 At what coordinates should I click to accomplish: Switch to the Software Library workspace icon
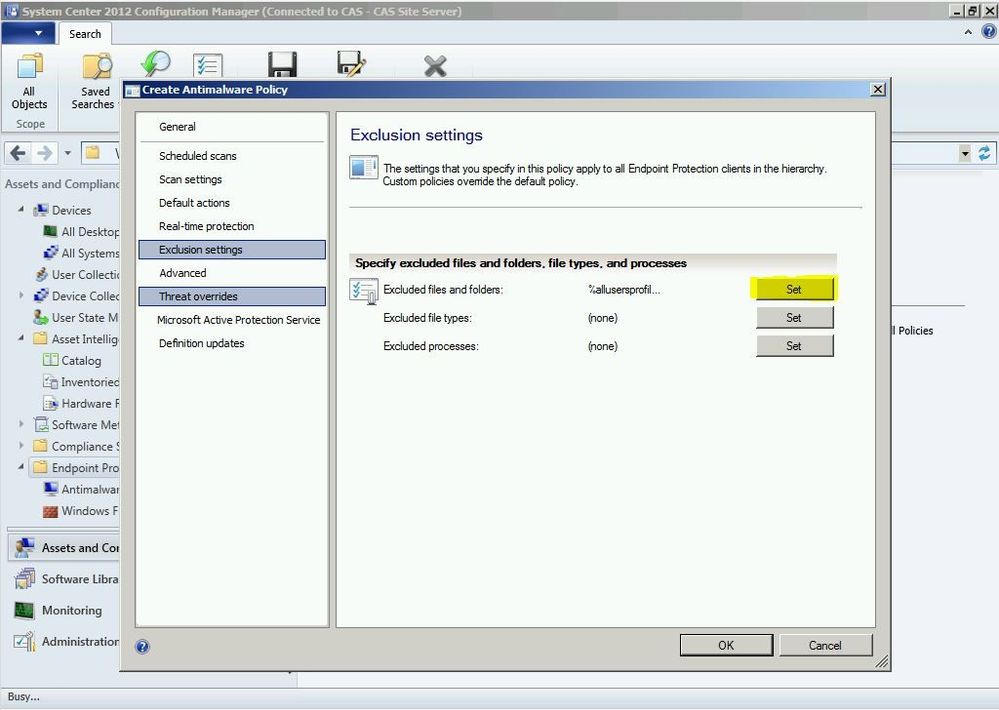point(24,579)
